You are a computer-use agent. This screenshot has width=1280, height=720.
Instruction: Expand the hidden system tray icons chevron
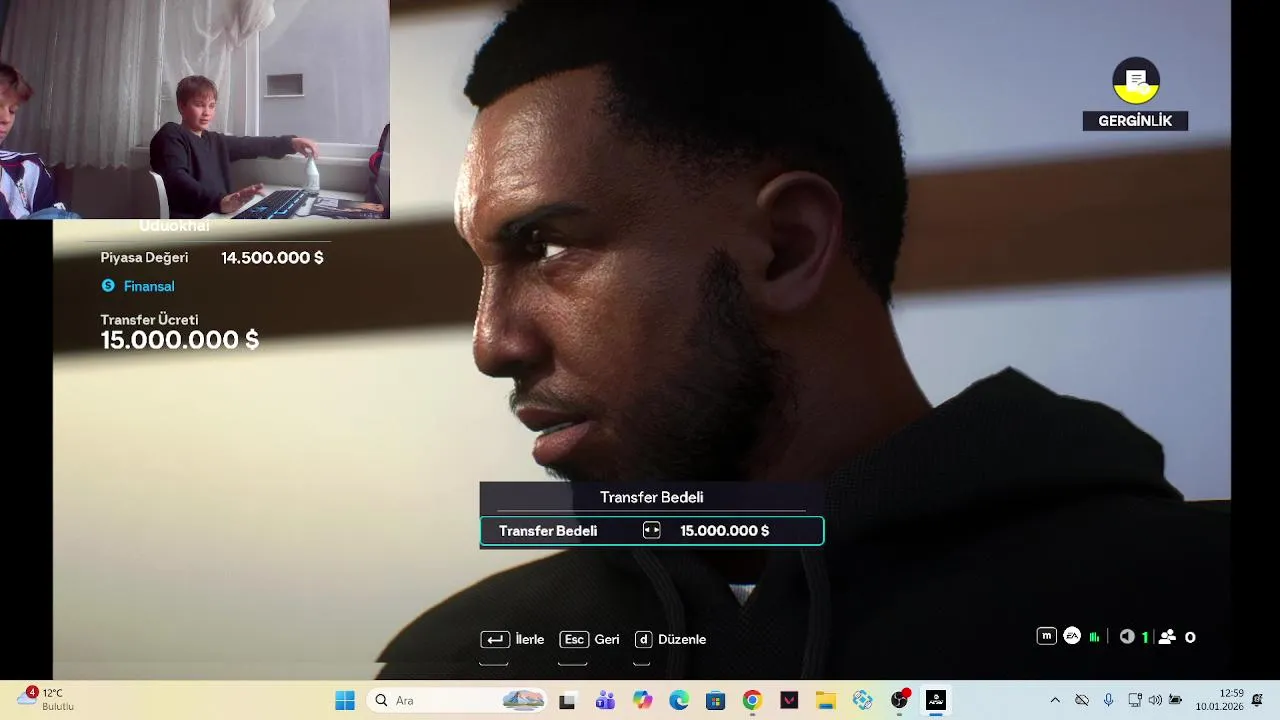[1054, 700]
